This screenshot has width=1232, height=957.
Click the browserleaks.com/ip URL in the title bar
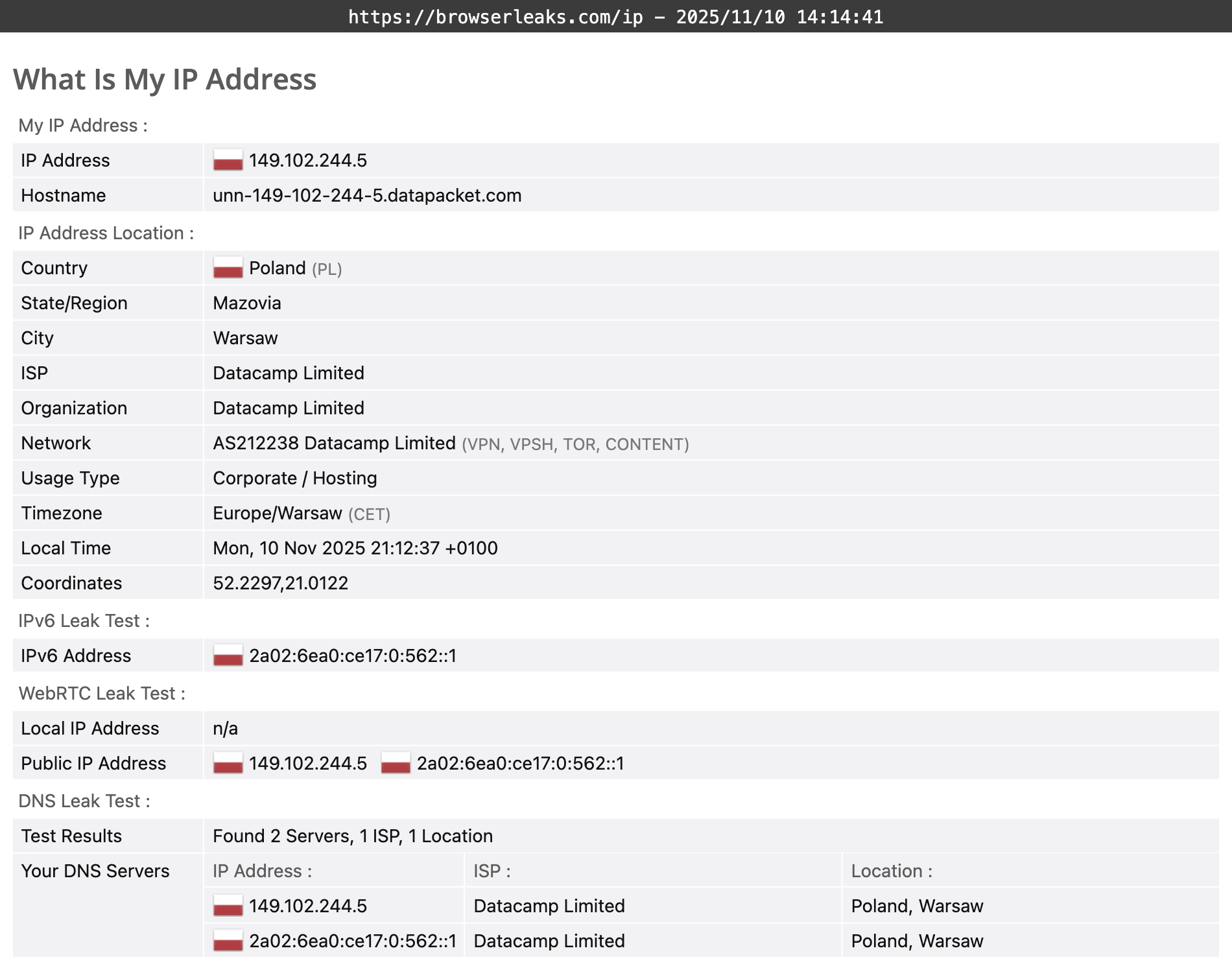495,18
